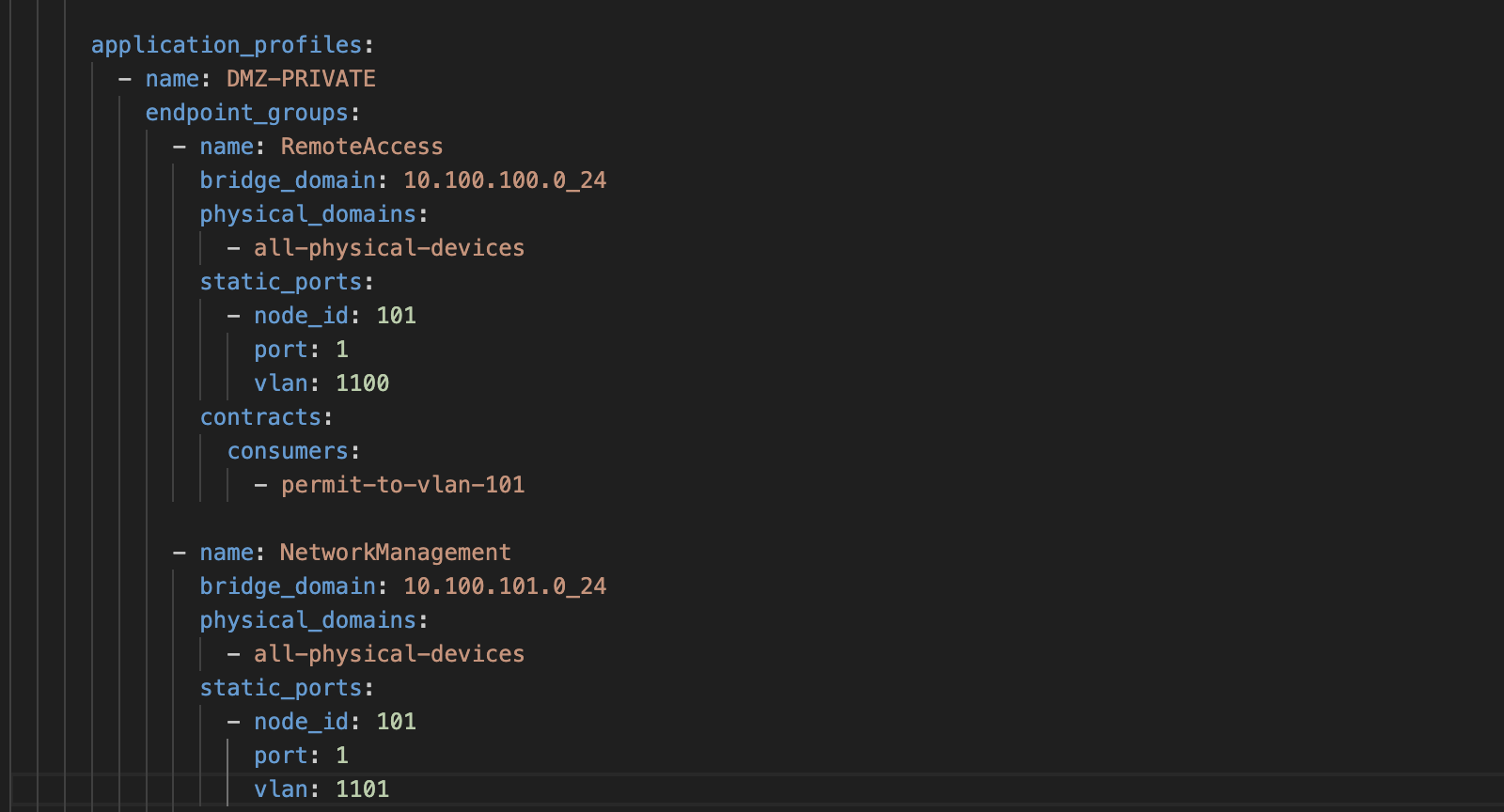Select the RemoteAccess name value
This screenshot has height=812, width=1504.
(361, 147)
